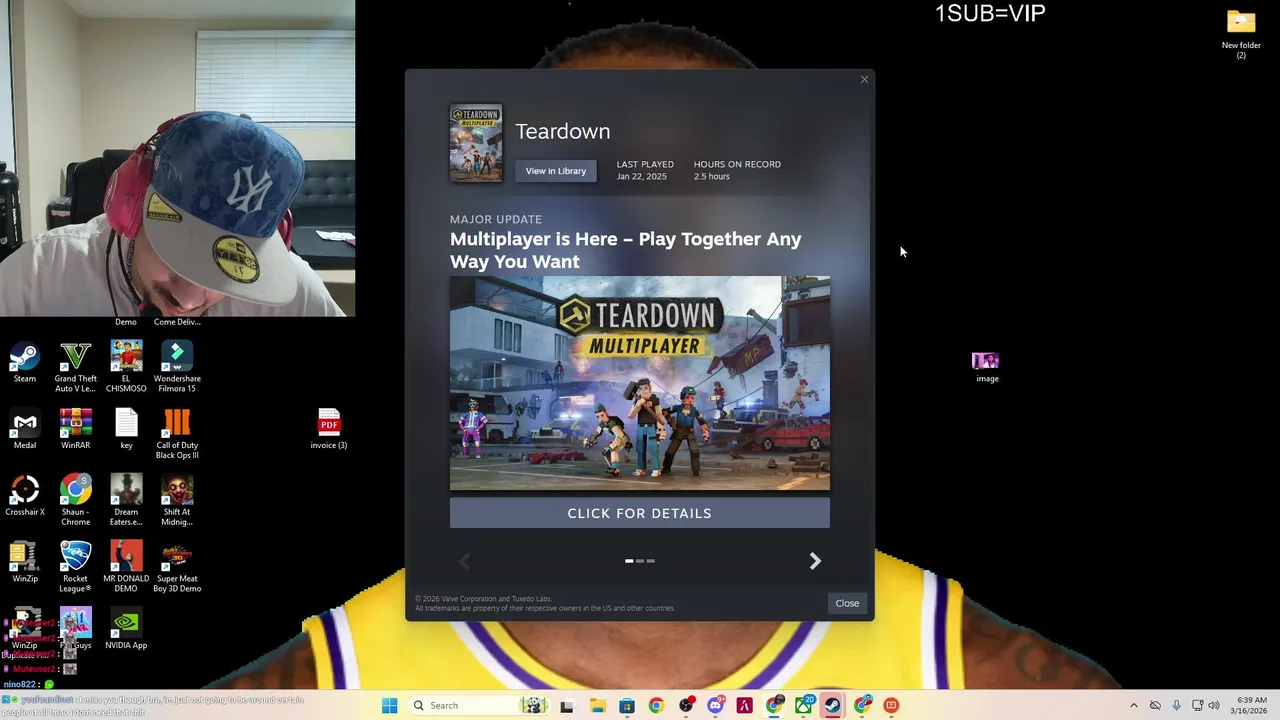
Task: Open Discord from the taskbar
Action: point(715,705)
